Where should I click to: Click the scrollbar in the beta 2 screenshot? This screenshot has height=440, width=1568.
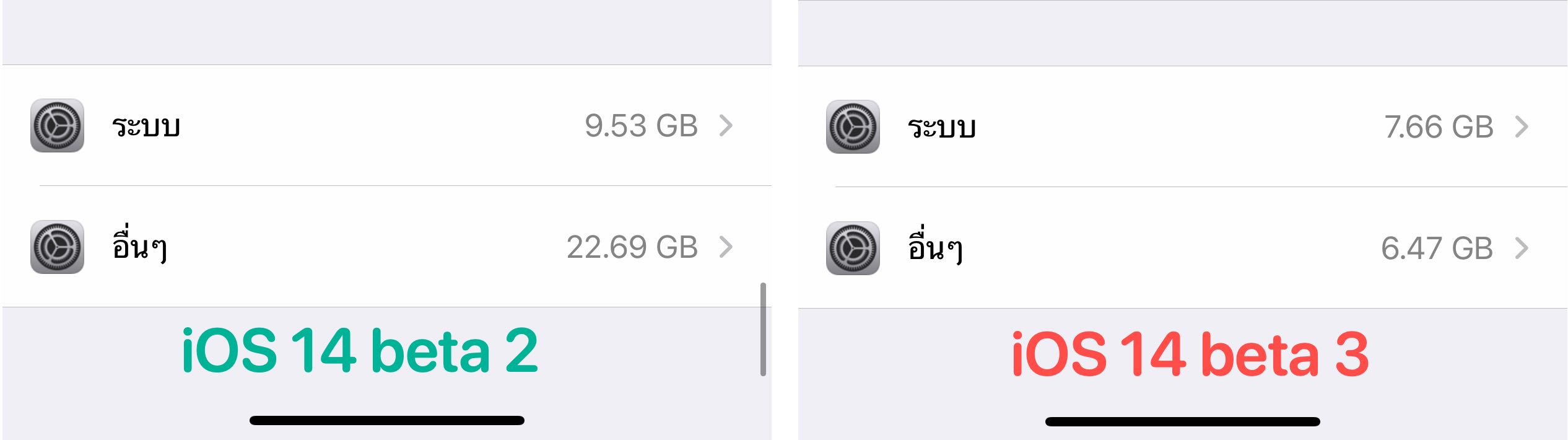763,329
